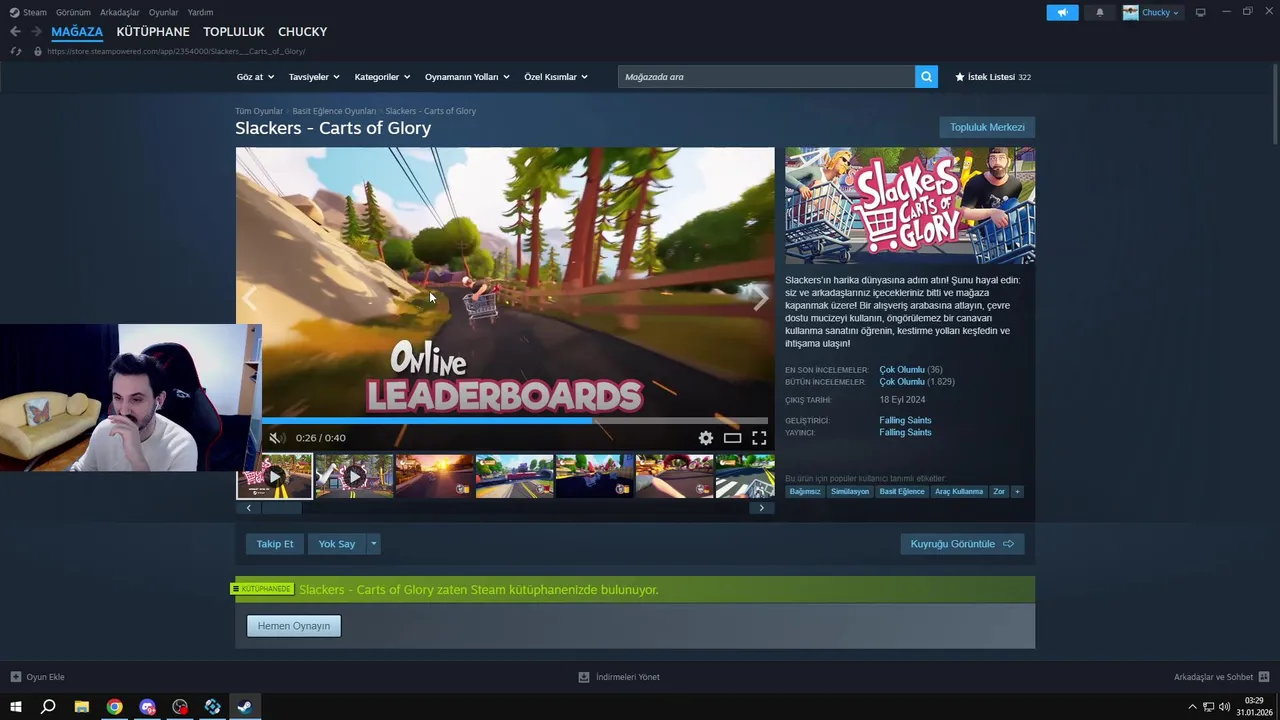1280x720 pixels.
Task: Show hidden system tray icons
Action: coord(1192,707)
